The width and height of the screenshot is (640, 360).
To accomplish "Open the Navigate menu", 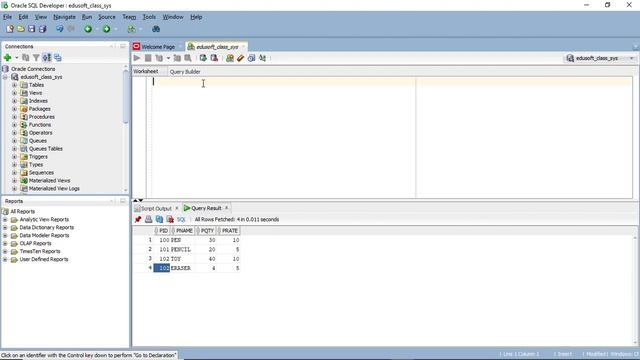I will (x=64, y=17).
